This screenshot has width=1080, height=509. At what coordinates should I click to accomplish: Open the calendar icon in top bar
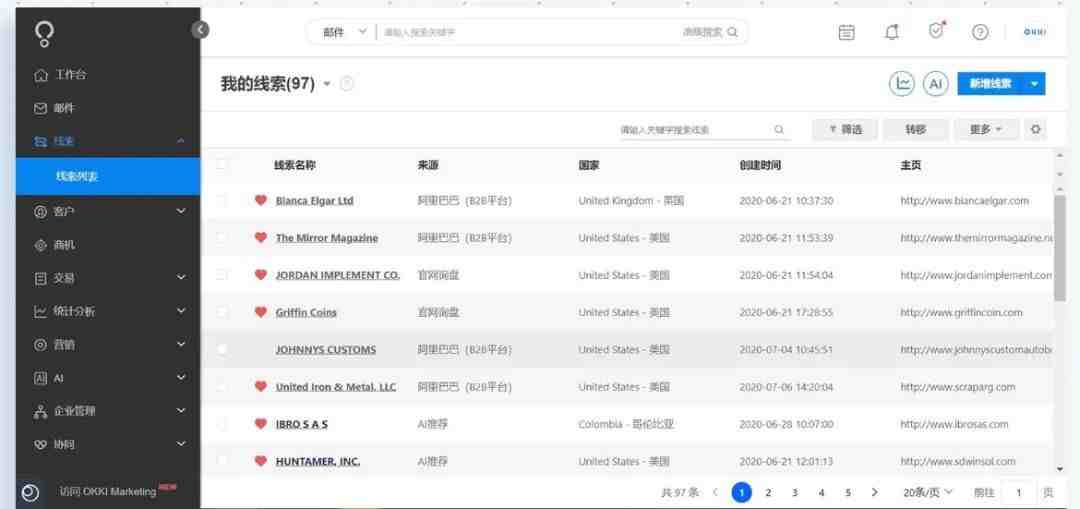click(x=847, y=32)
